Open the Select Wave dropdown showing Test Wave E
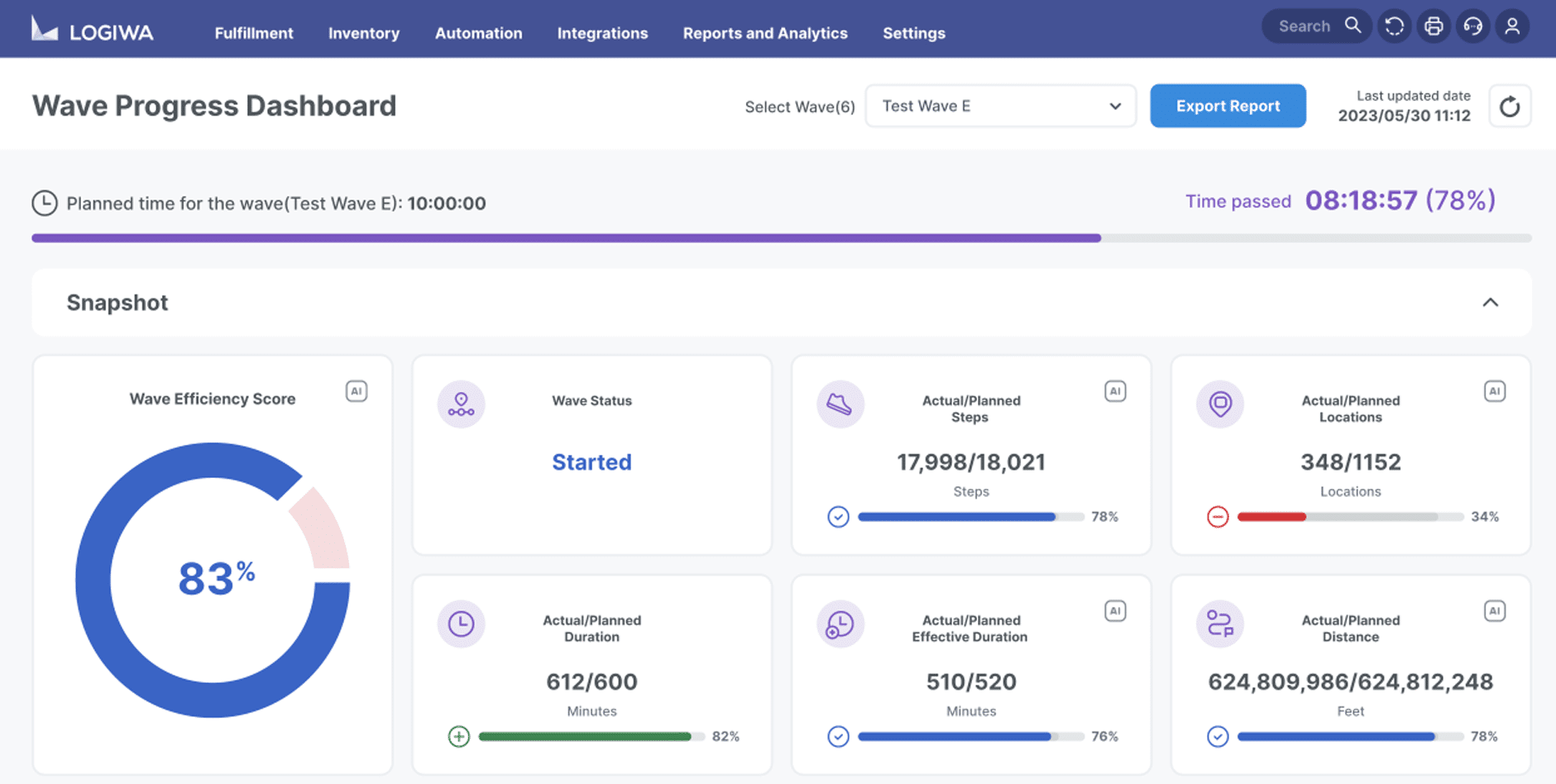The height and width of the screenshot is (784, 1556). (1000, 106)
